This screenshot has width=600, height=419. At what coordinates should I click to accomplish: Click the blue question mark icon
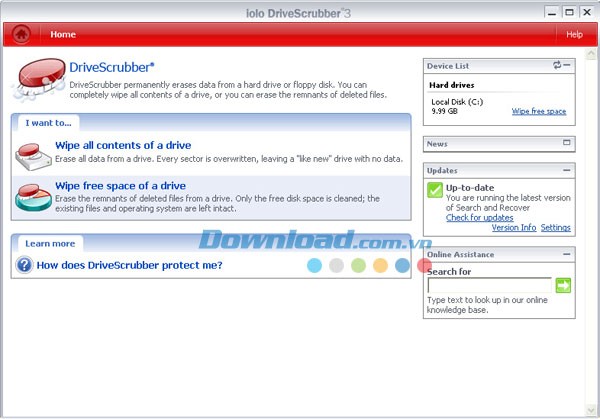pos(24,265)
